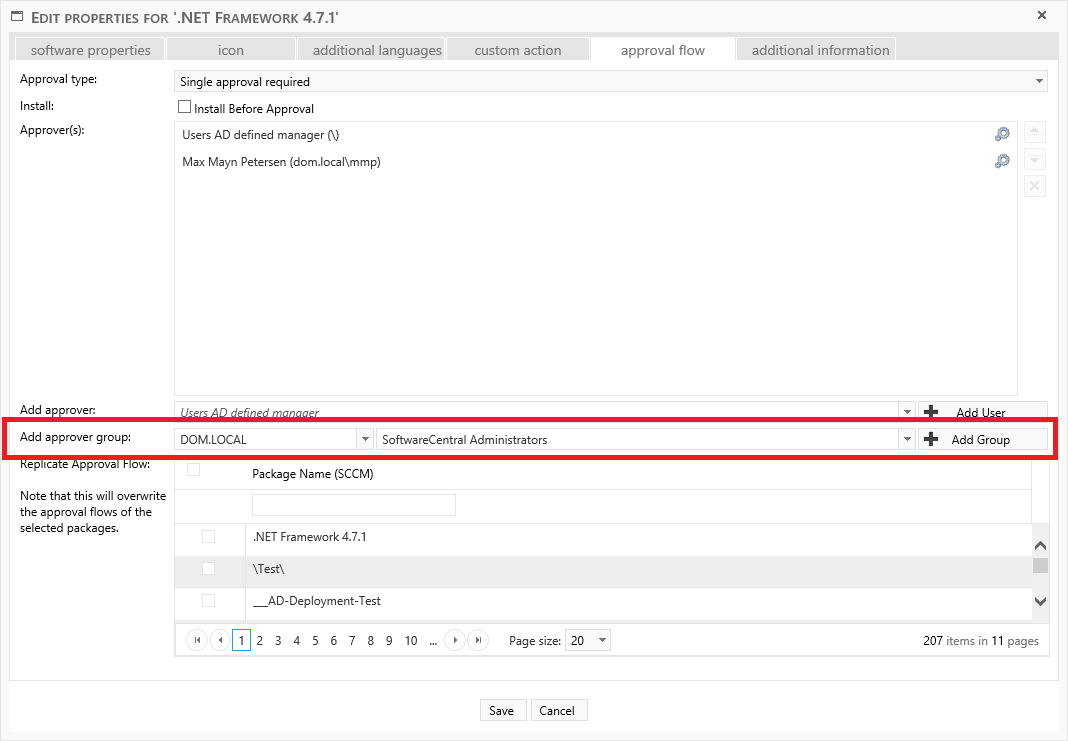Save the approval flow changes
The image size is (1068, 741).
tap(501, 710)
